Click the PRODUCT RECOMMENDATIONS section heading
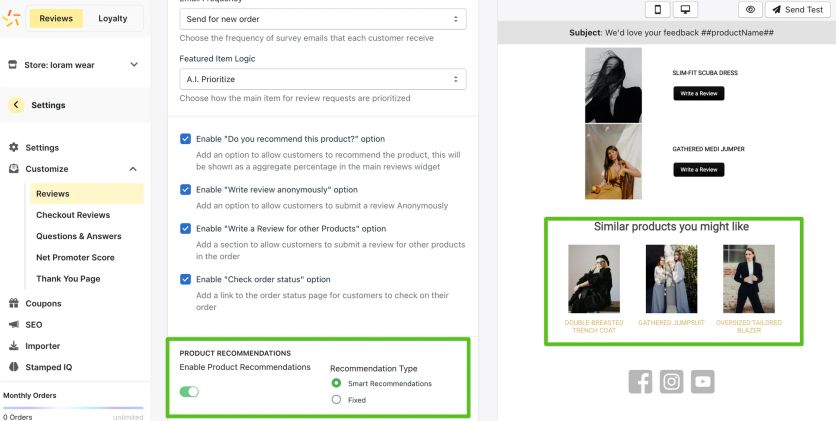836x421 pixels. pos(235,353)
